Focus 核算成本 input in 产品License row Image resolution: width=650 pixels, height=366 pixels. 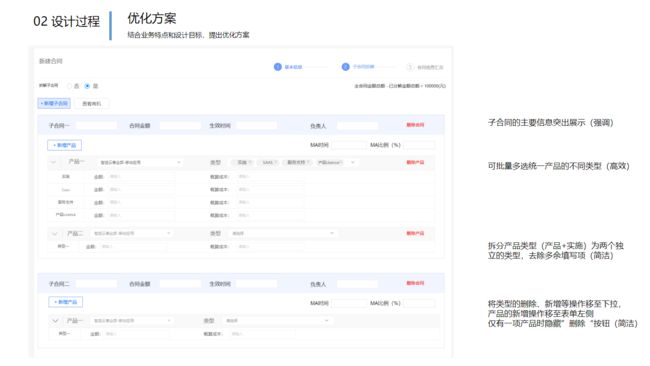click(269, 215)
